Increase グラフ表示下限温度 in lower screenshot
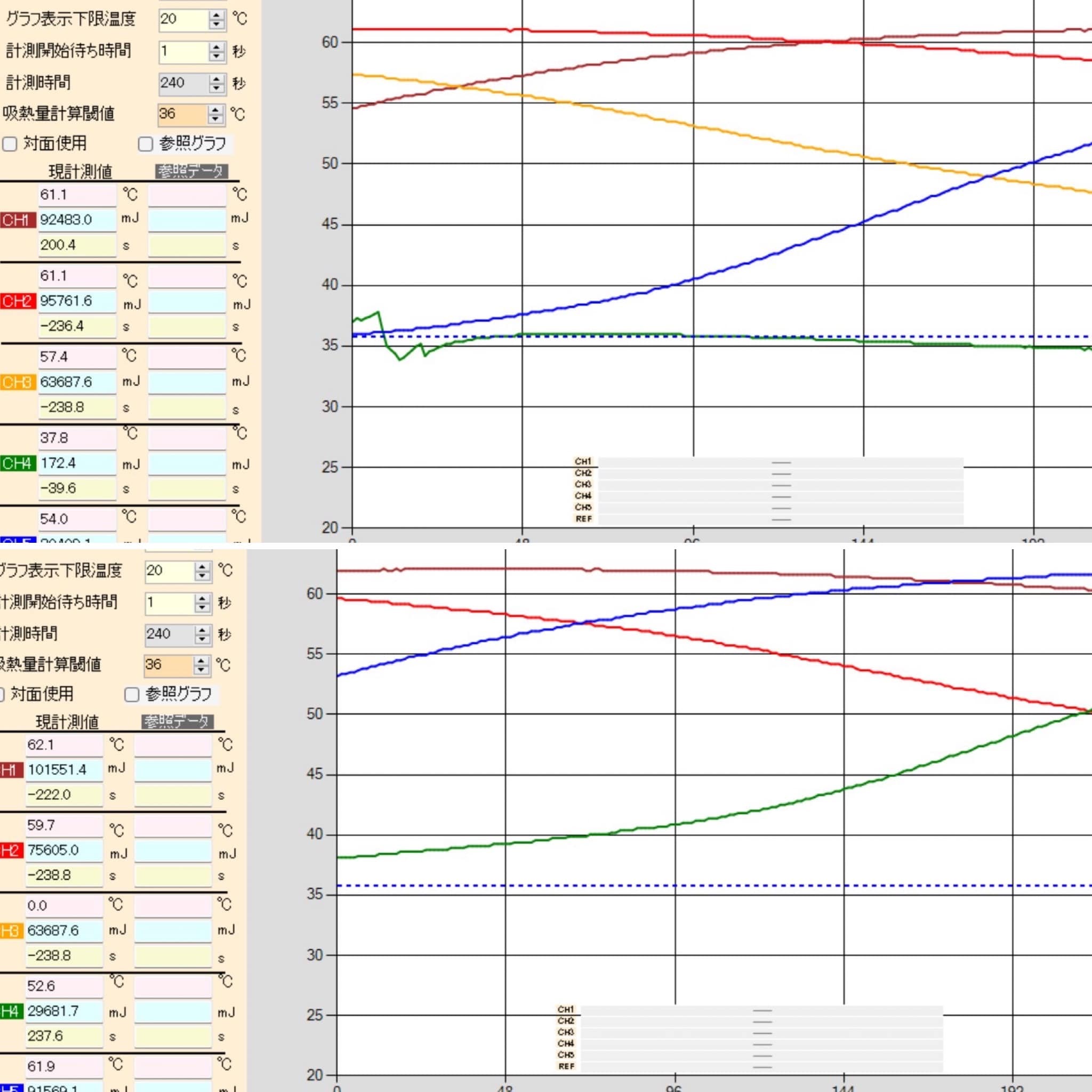Viewport: 1092px width, 1092px height. (x=202, y=566)
